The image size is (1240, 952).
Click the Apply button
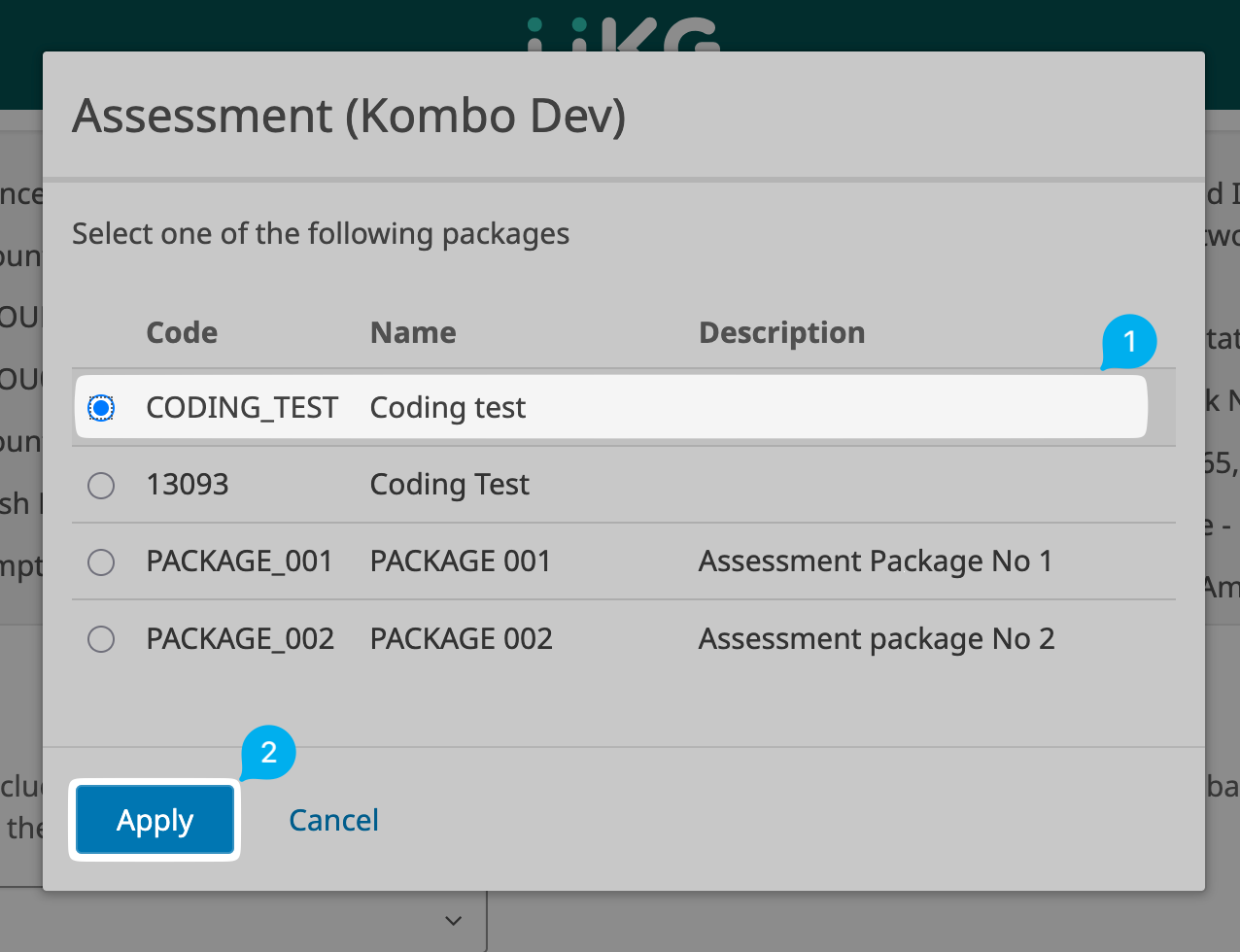click(x=155, y=821)
